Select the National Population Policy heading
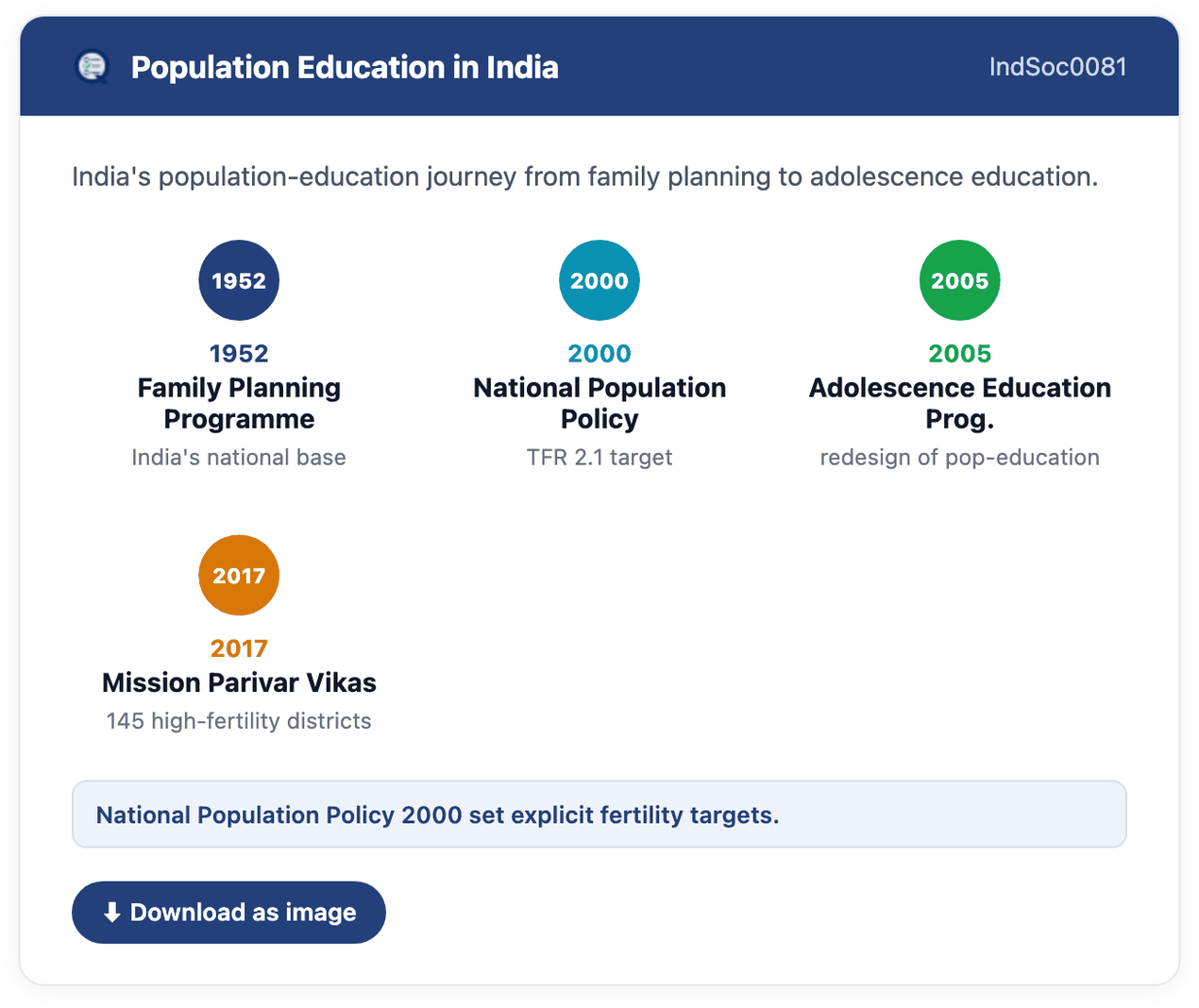Screen dimensions: 1199x1008 (x=599, y=403)
